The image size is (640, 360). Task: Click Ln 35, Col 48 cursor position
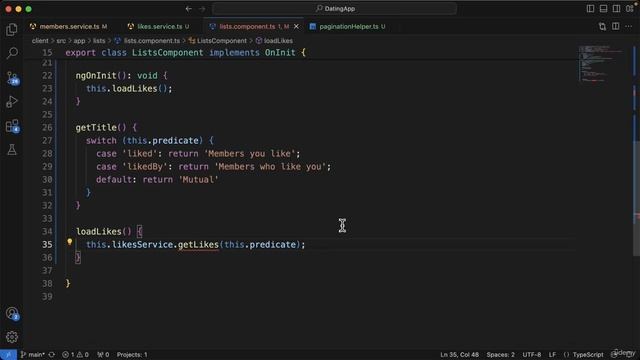point(459,355)
